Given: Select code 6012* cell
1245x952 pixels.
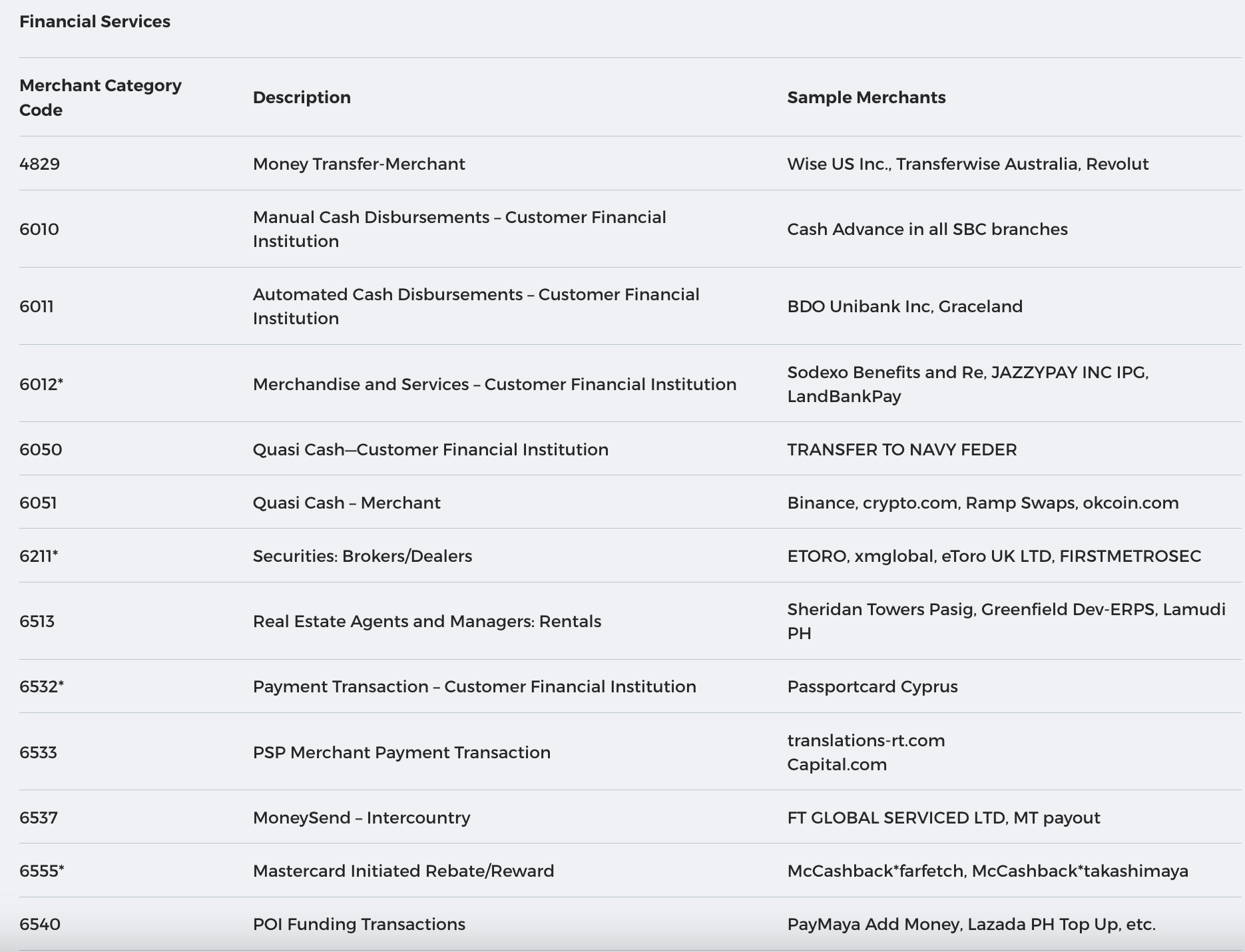Looking at the screenshot, I should (41, 384).
